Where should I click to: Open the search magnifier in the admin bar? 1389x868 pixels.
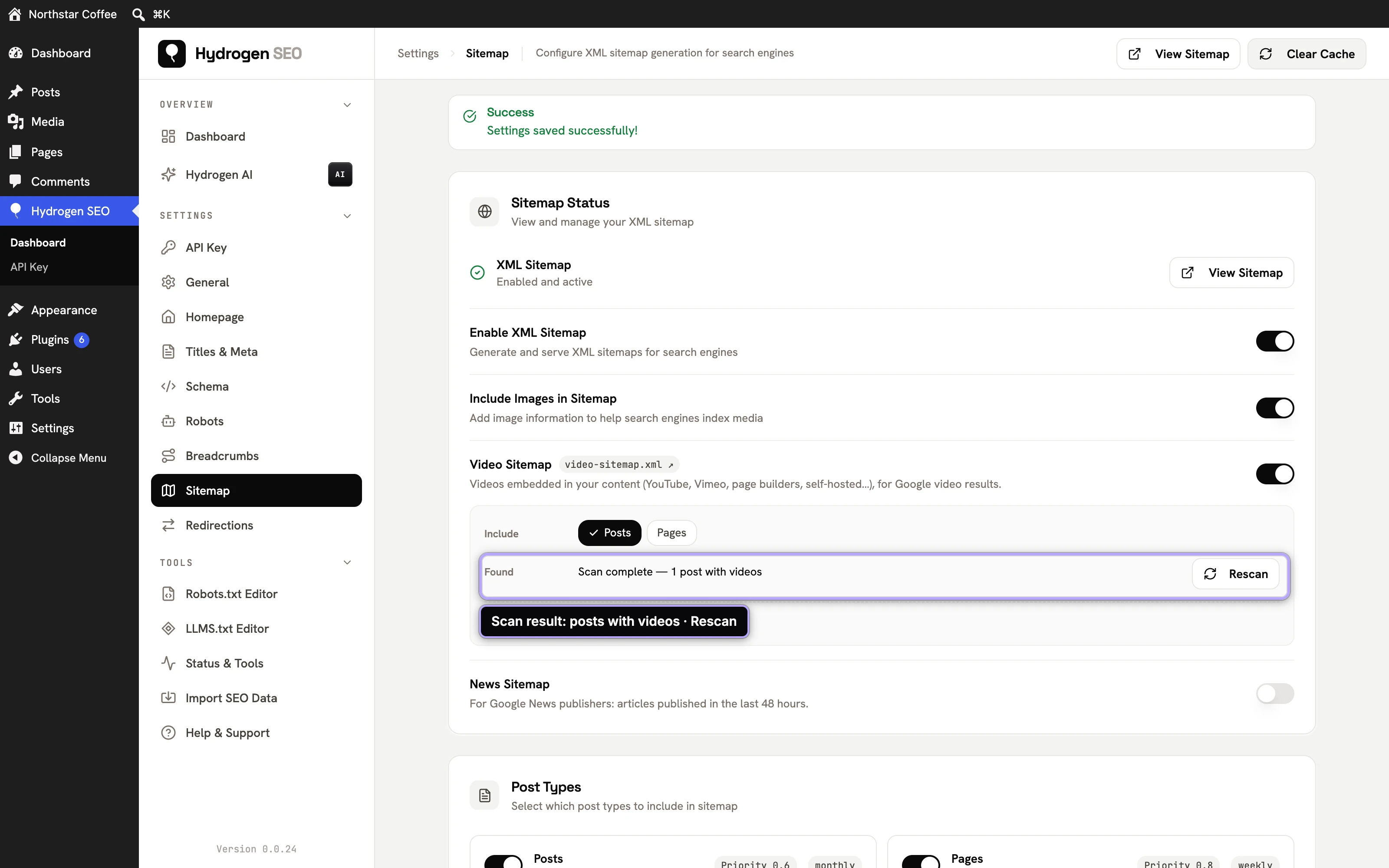pyautogui.click(x=138, y=14)
